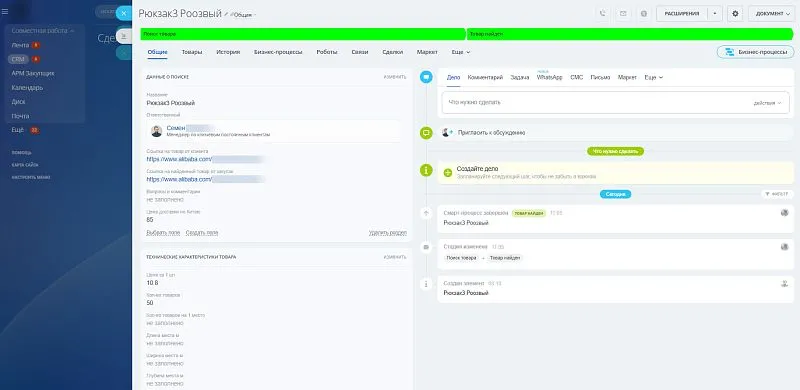This screenshot has width=800, height=390.
Task: Click ИЗМЕНИТЬ in the Данные о поиске section
Action: (395, 77)
